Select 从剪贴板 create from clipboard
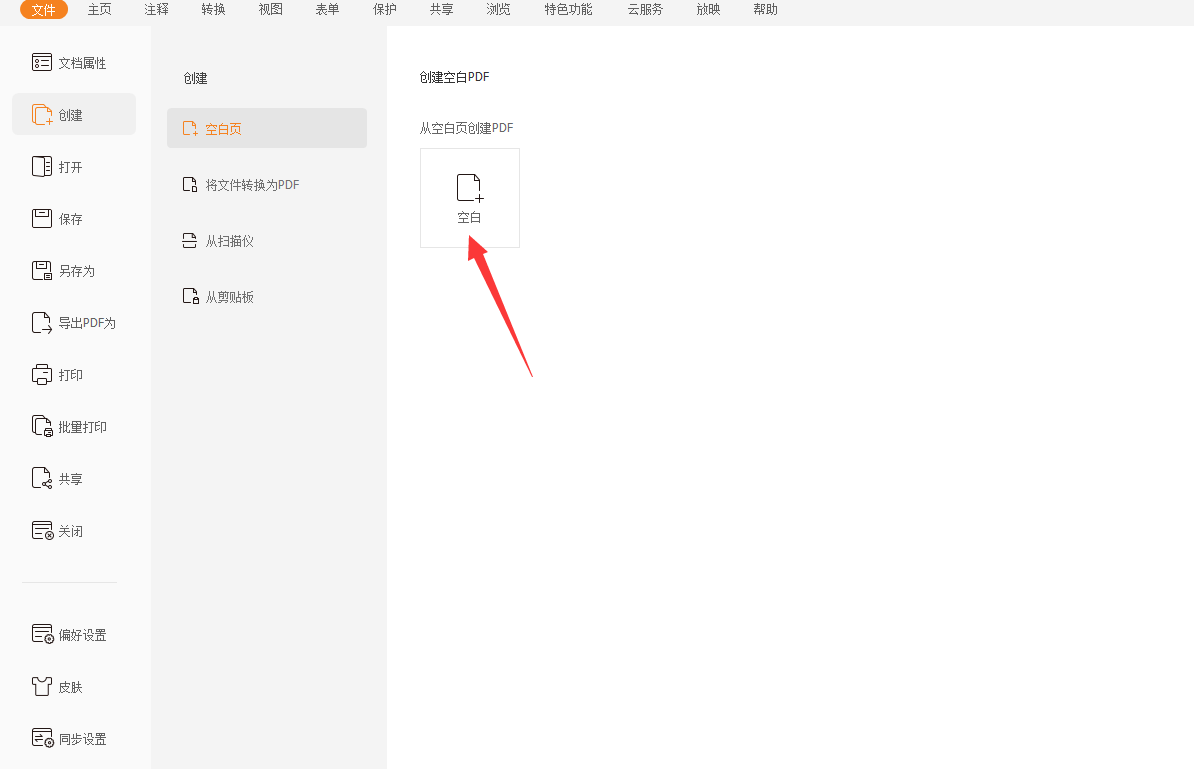Image resolution: width=1194 pixels, height=769 pixels. pyautogui.click(x=229, y=297)
